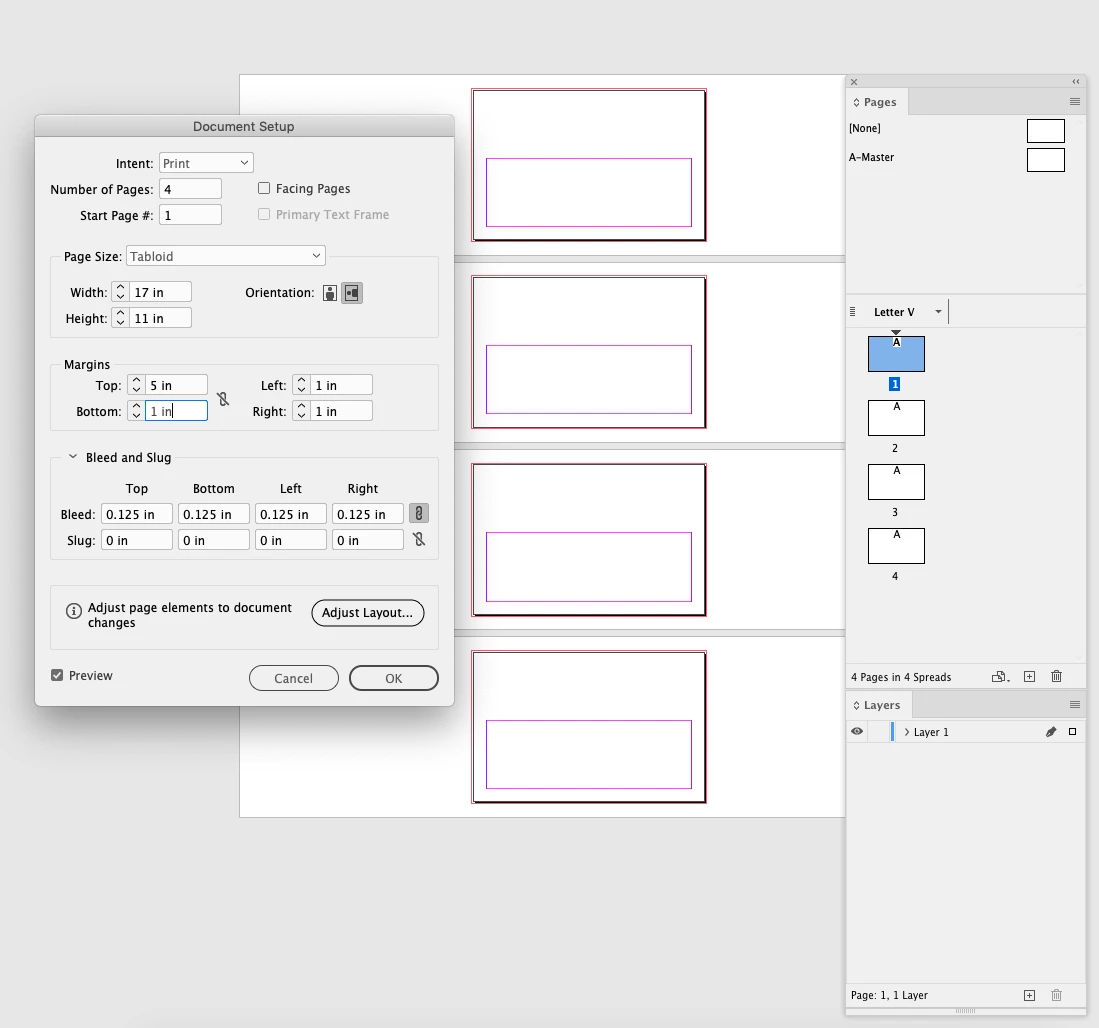Select the Pages panel tab
Viewport: 1099px width, 1028px height.
pos(877,102)
